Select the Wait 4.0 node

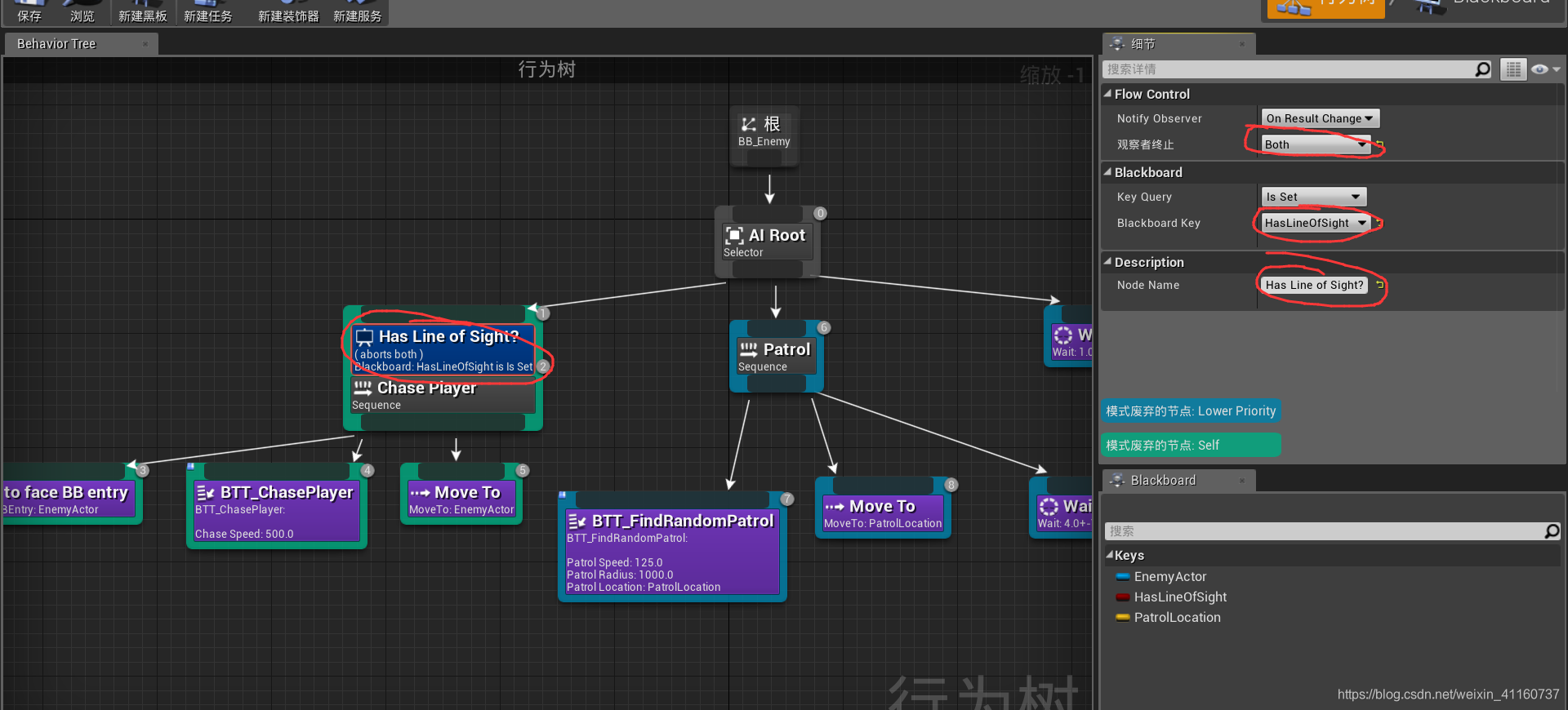point(1062,508)
